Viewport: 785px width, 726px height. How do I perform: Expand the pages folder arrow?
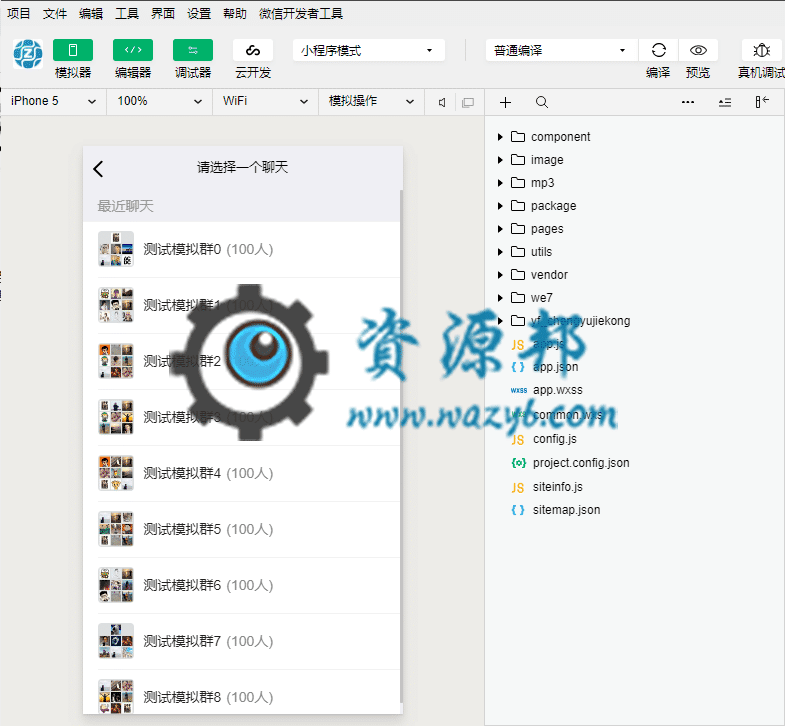coord(500,229)
